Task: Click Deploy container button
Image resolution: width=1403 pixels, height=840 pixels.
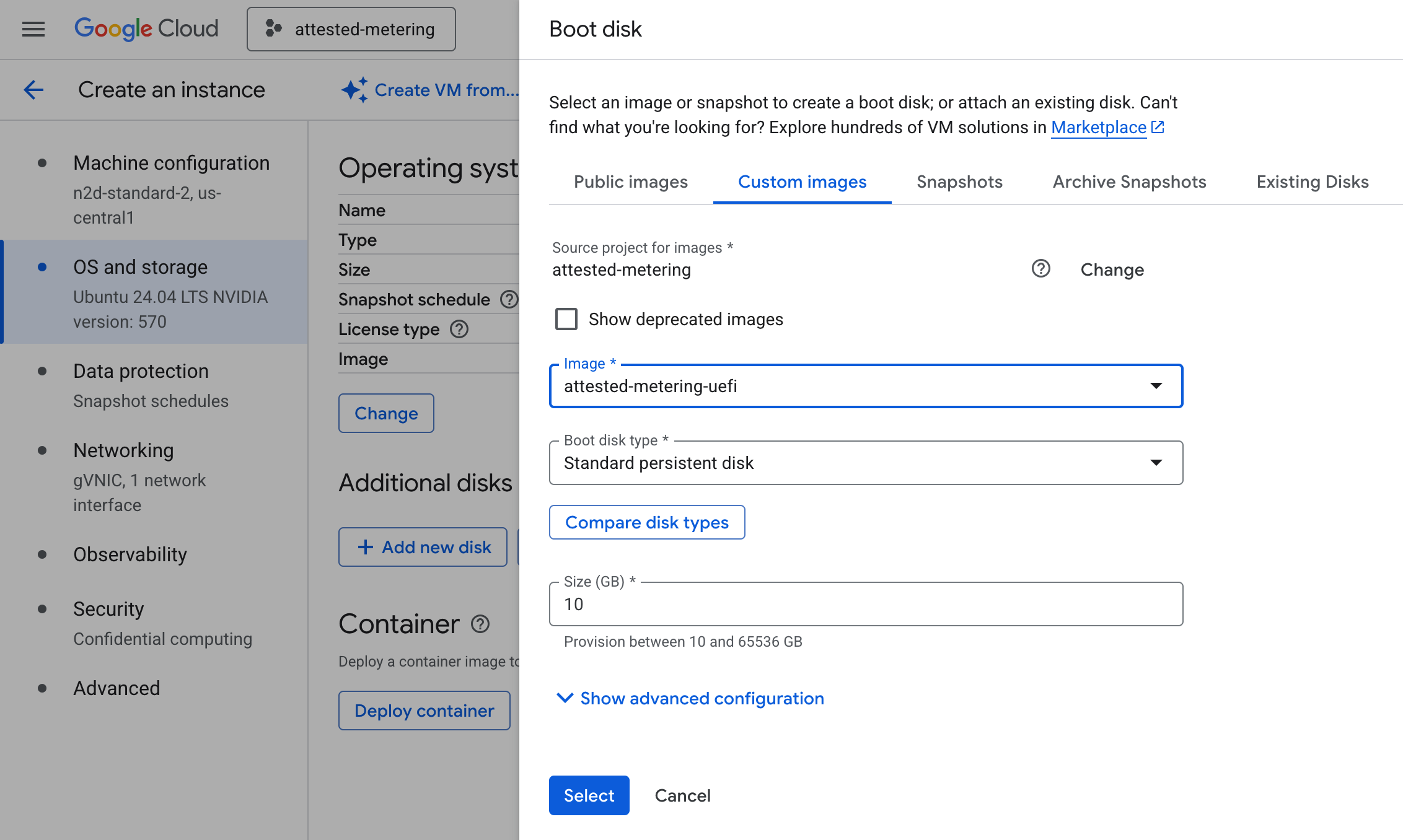Action: (x=424, y=711)
